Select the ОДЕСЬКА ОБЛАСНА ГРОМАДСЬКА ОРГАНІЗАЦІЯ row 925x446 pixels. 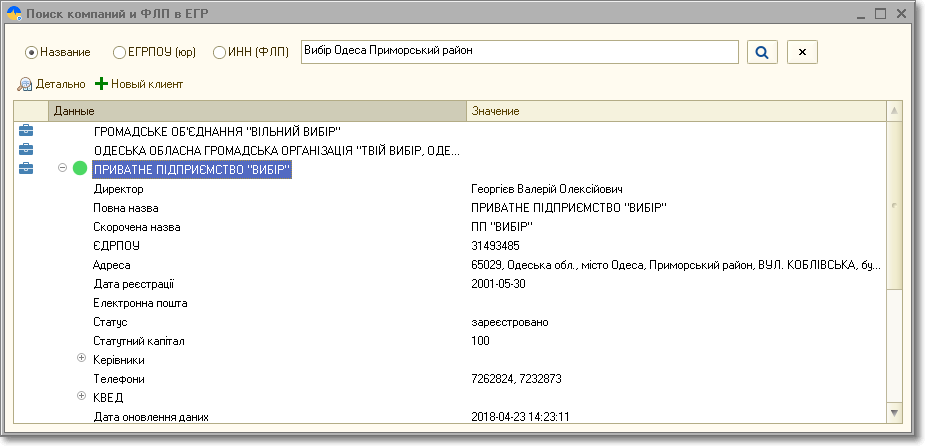click(276, 150)
